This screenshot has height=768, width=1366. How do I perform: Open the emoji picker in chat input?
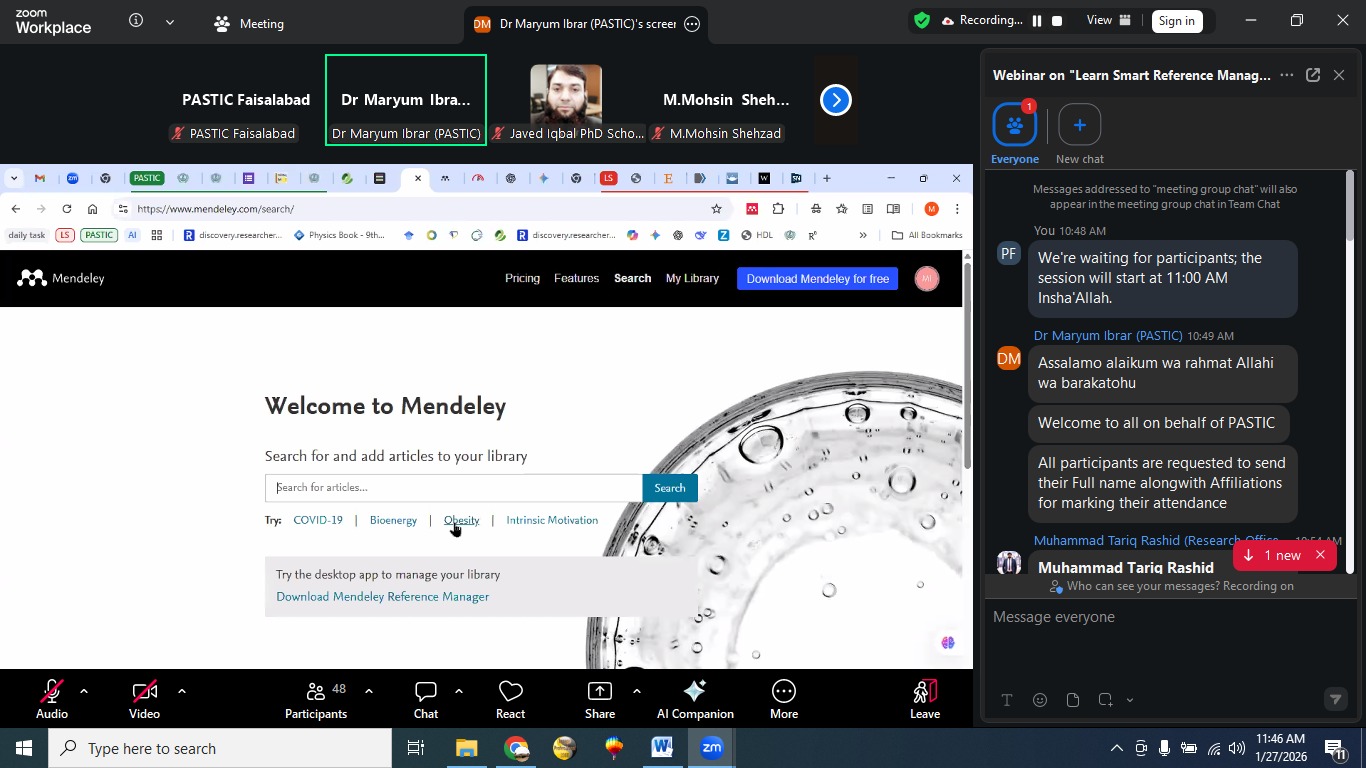(x=1040, y=700)
